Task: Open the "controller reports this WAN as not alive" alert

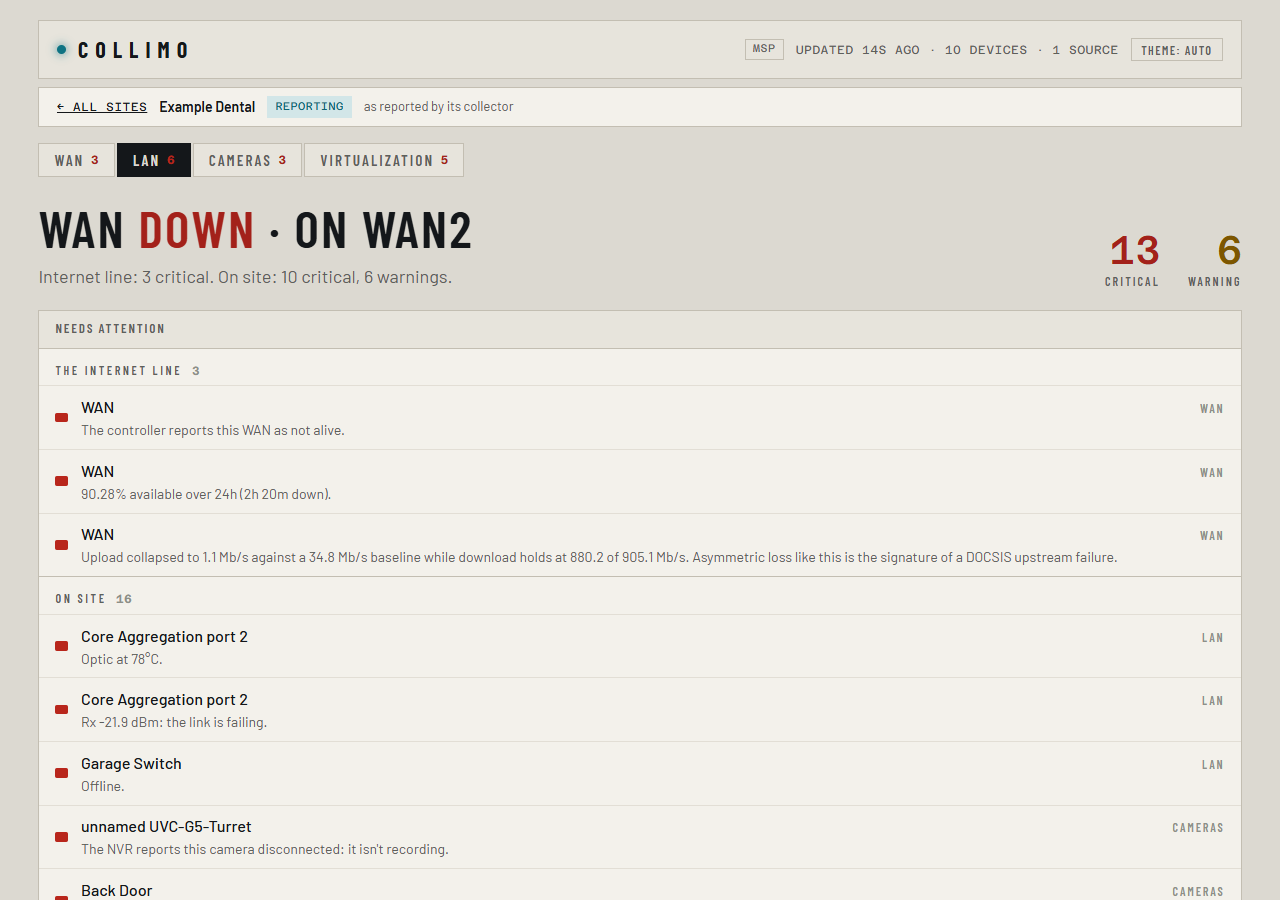Action: point(640,418)
